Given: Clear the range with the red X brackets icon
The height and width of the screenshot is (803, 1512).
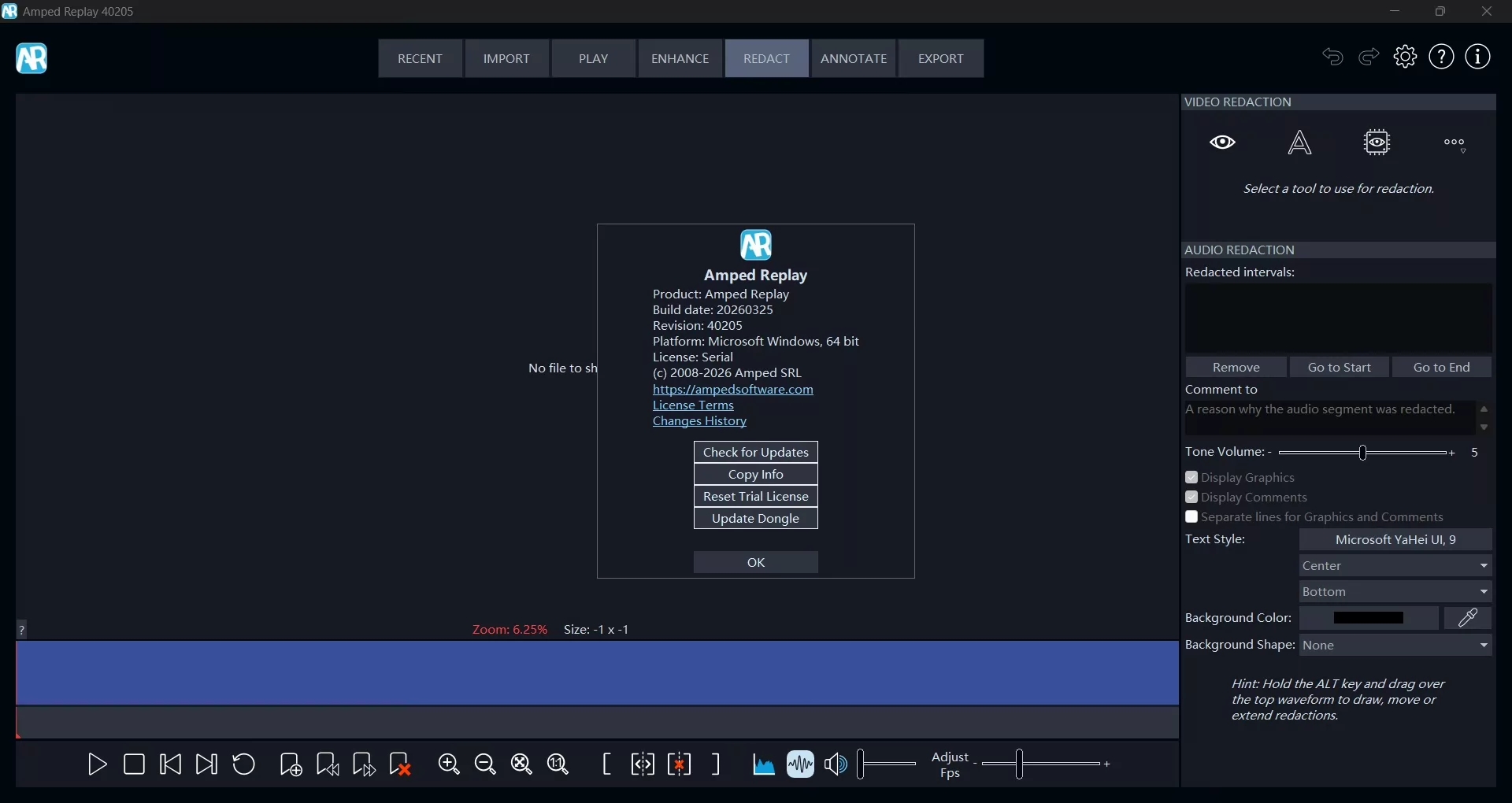Looking at the screenshot, I should click(x=680, y=764).
